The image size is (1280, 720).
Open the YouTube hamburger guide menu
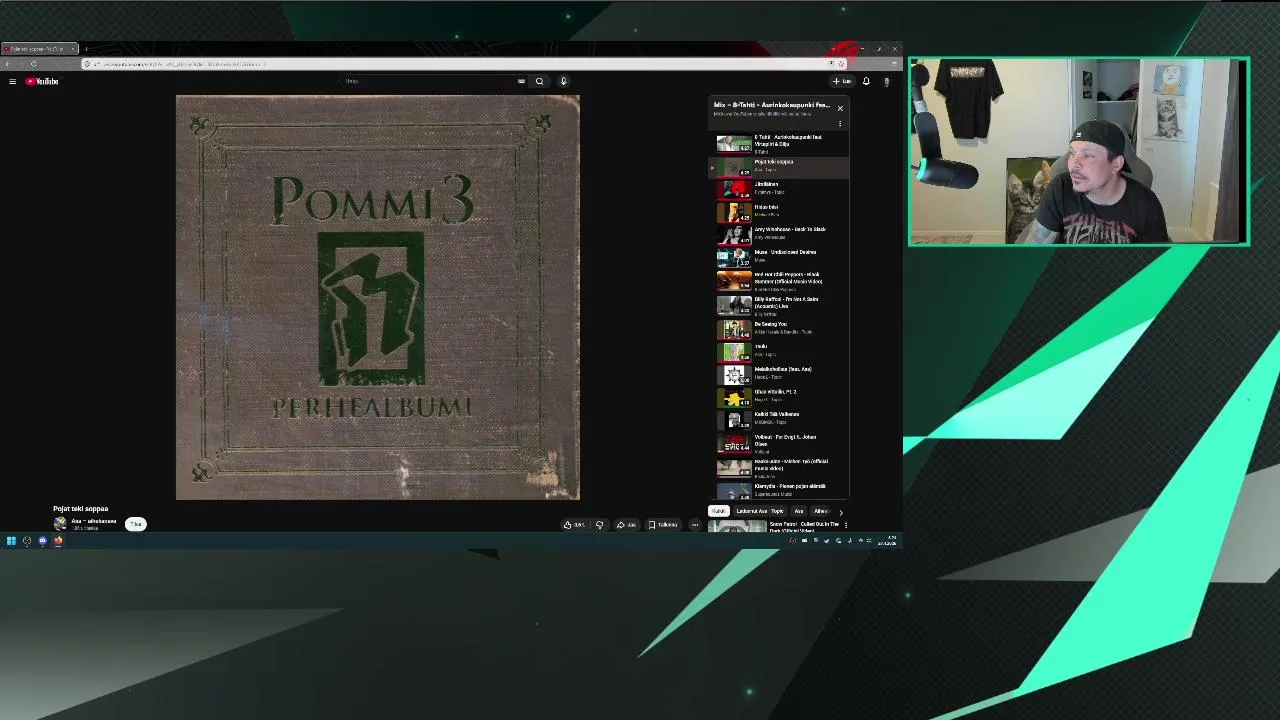[12, 81]
